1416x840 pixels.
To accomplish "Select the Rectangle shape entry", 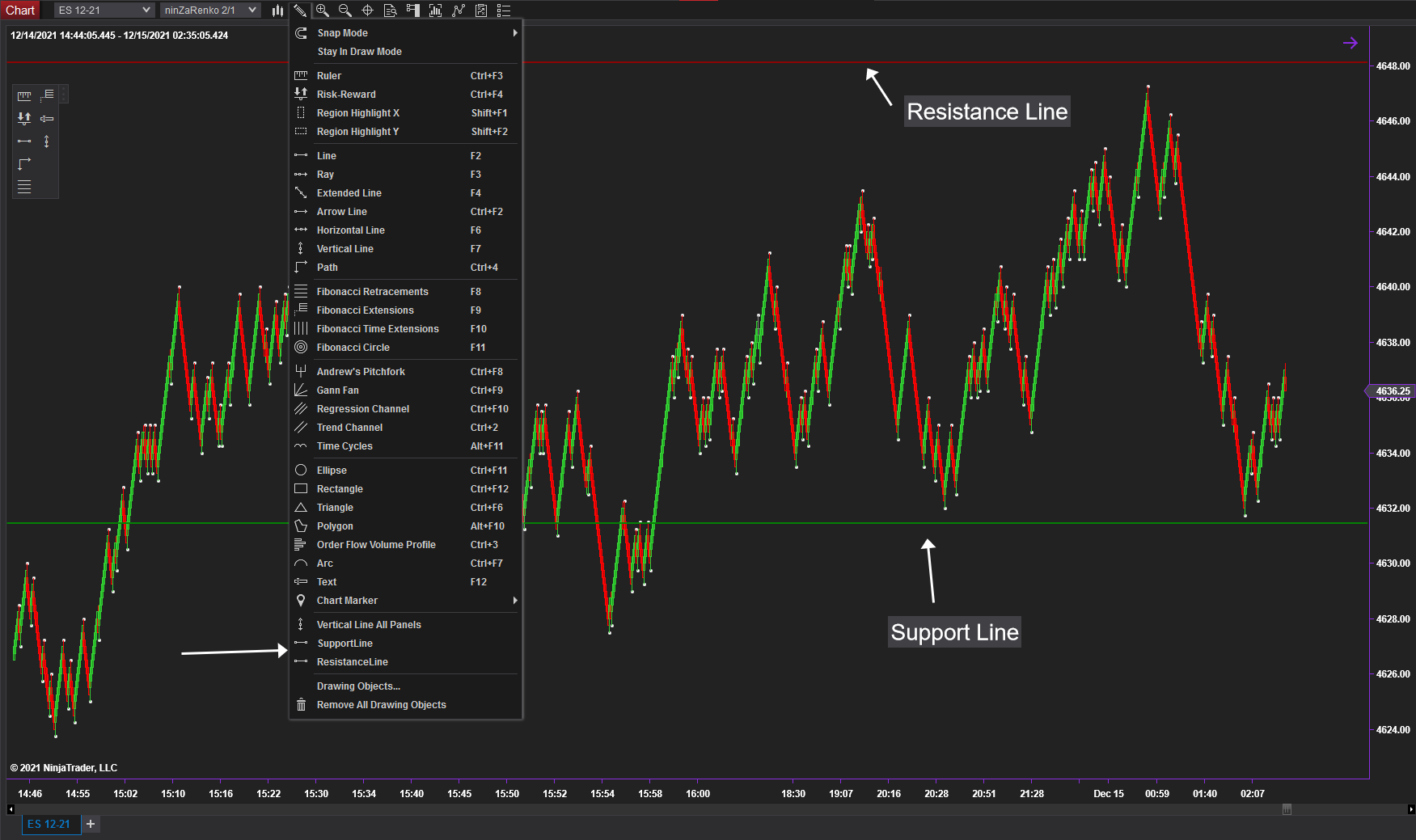I will (406, 489).
